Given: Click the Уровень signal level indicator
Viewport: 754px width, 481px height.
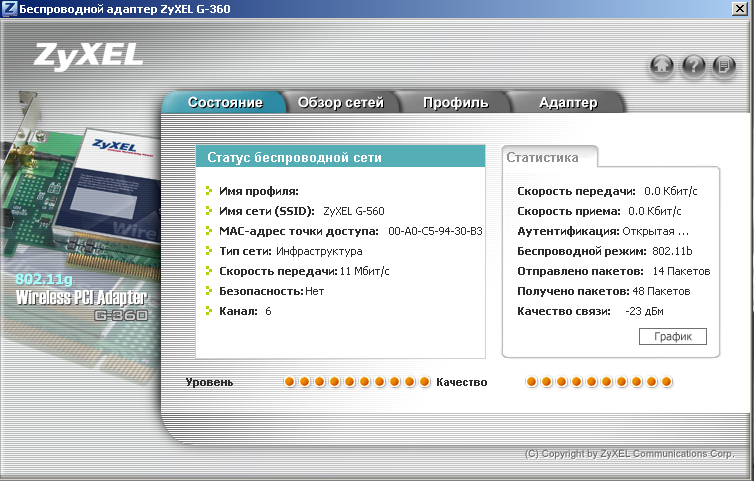Looking at the screenshot, I should tap(357, 381).
